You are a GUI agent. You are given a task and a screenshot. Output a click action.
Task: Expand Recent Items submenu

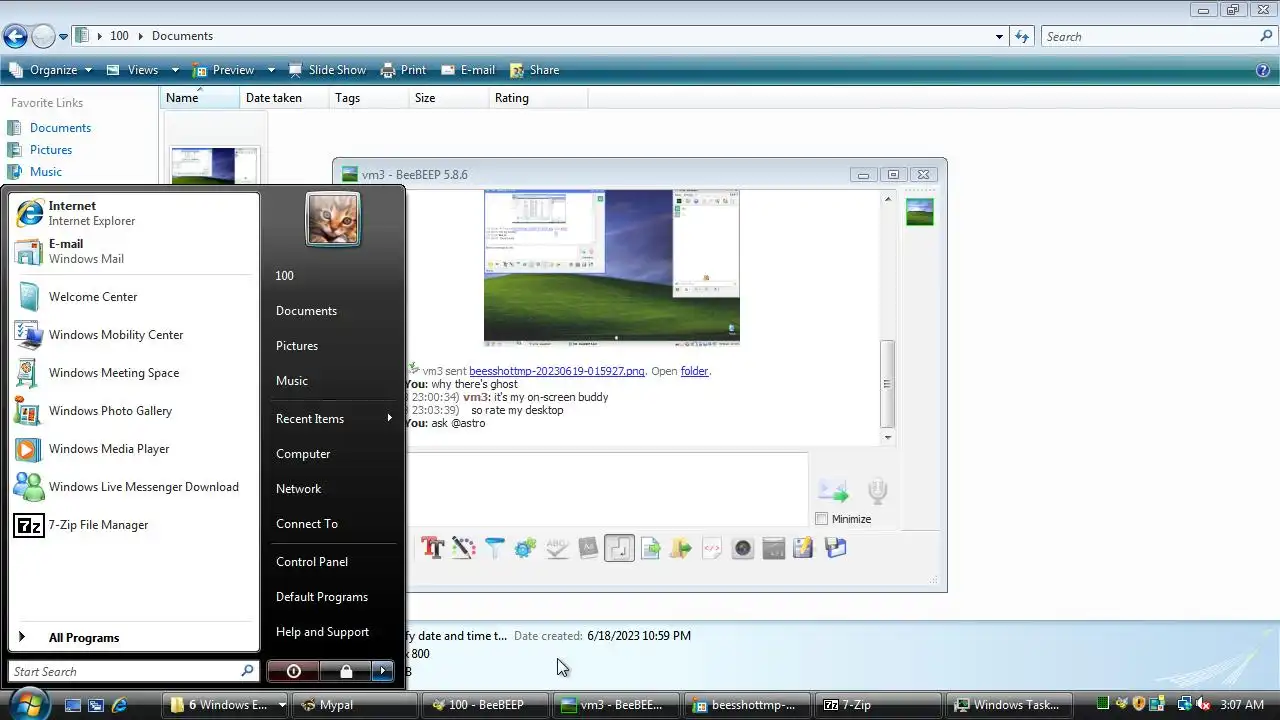point(334,419)
